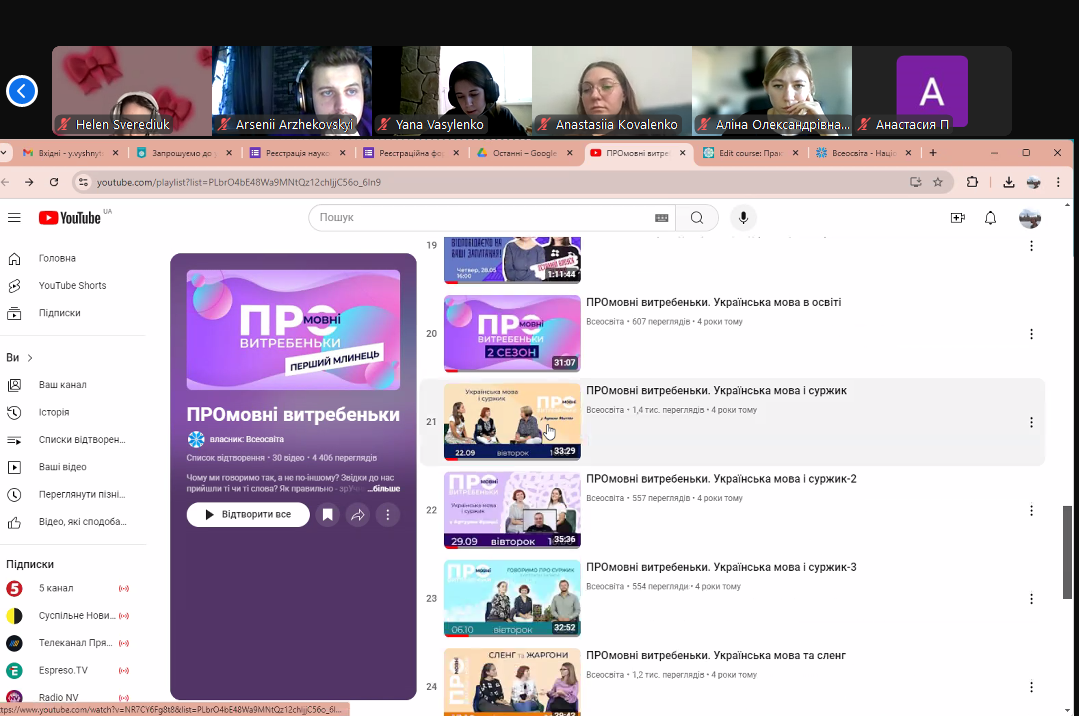Expand the "Ви" section chevron
Viewport: 1079px width, 716px height.
pyautogui.click(x=30, y=358)
